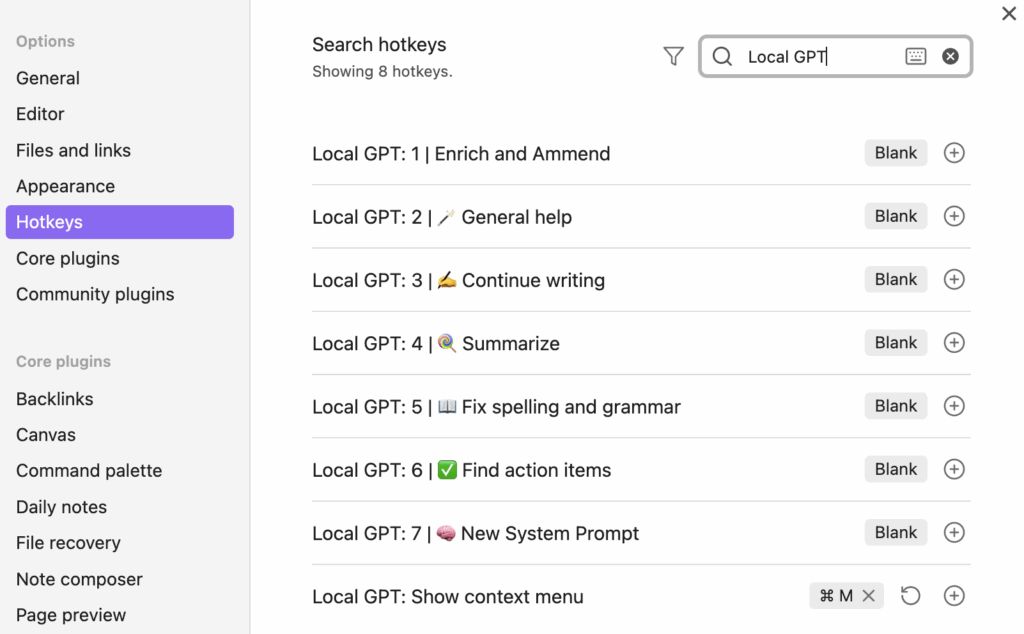Click the magnifier icon in search box
This screenshot has height=634, width=1024.
pyautogui.click(x=722, y=56)
